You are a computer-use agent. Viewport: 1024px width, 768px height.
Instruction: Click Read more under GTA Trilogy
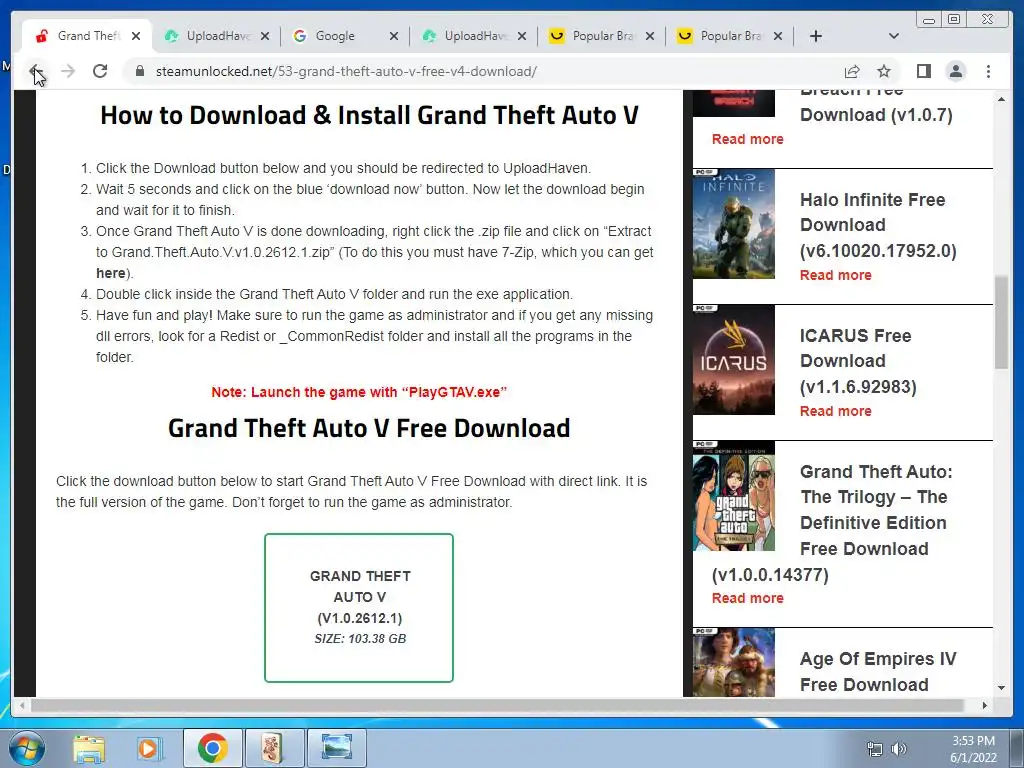(x=747, y=598)
